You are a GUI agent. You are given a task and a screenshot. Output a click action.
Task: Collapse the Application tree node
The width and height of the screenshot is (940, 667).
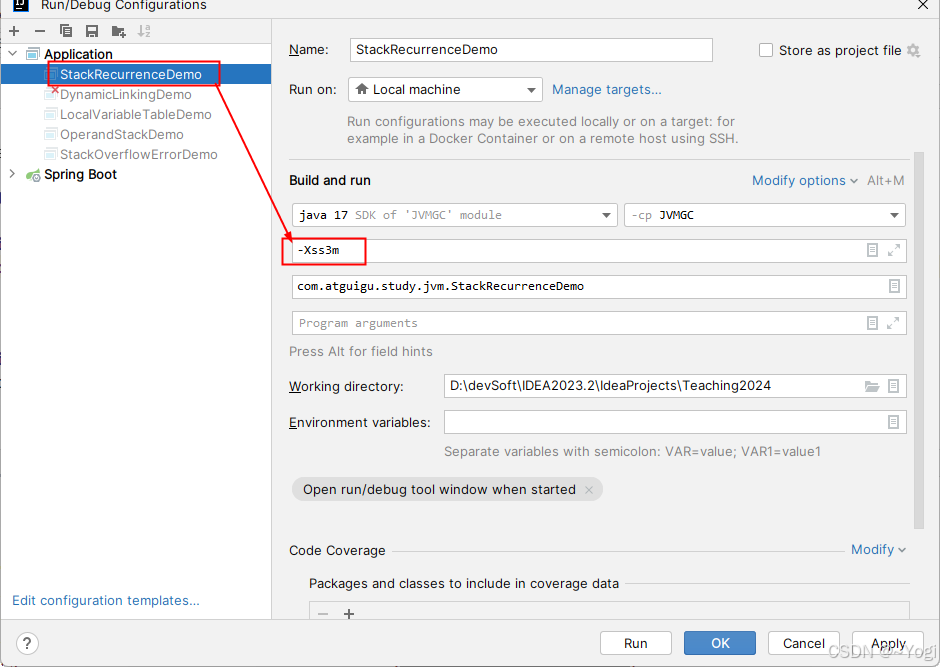coord(12,54)
